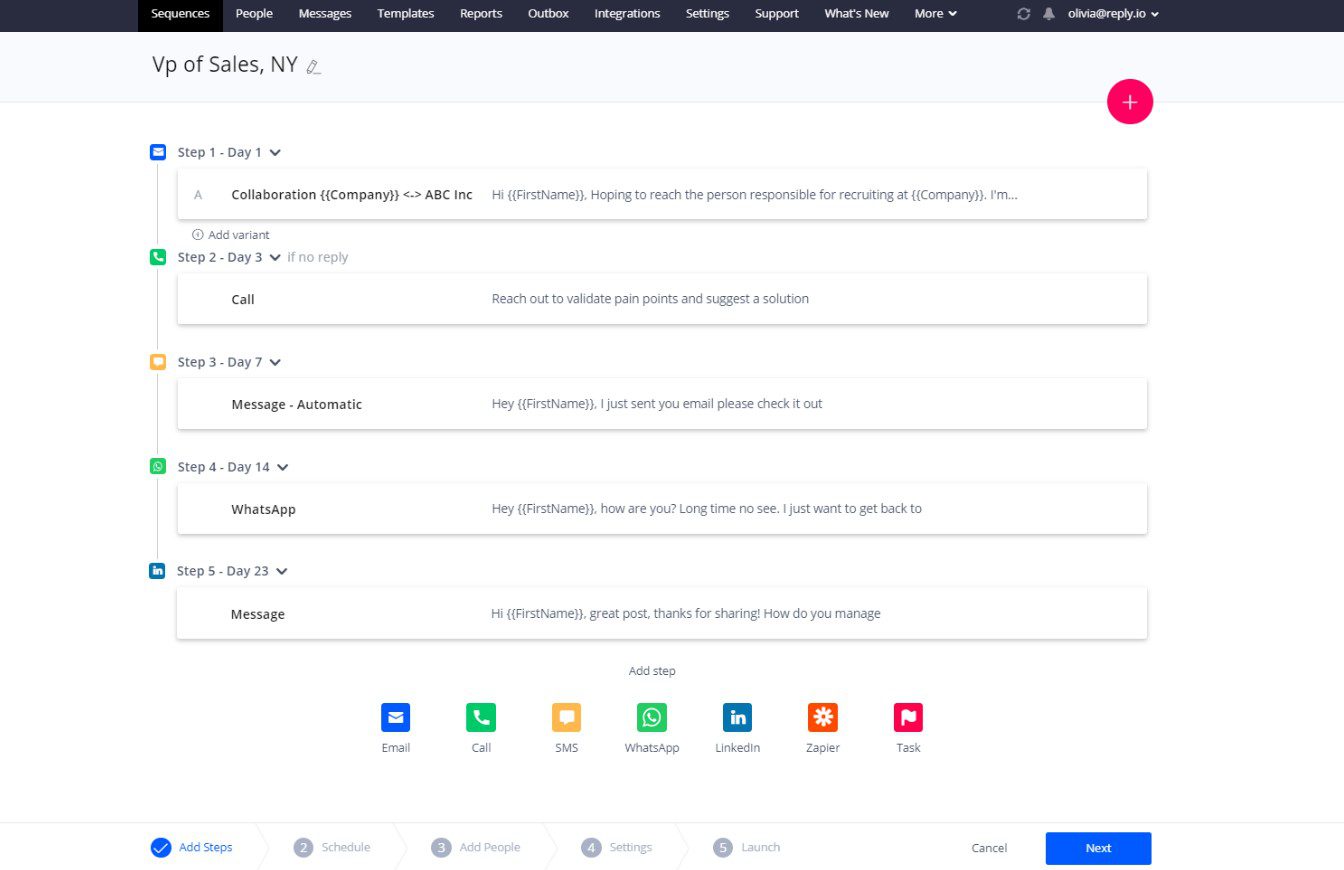The width and height of the screenshot is (1344, 870).
Task: Click 'great post, thanks for sharing' text
Action: (x=684, y=613)
